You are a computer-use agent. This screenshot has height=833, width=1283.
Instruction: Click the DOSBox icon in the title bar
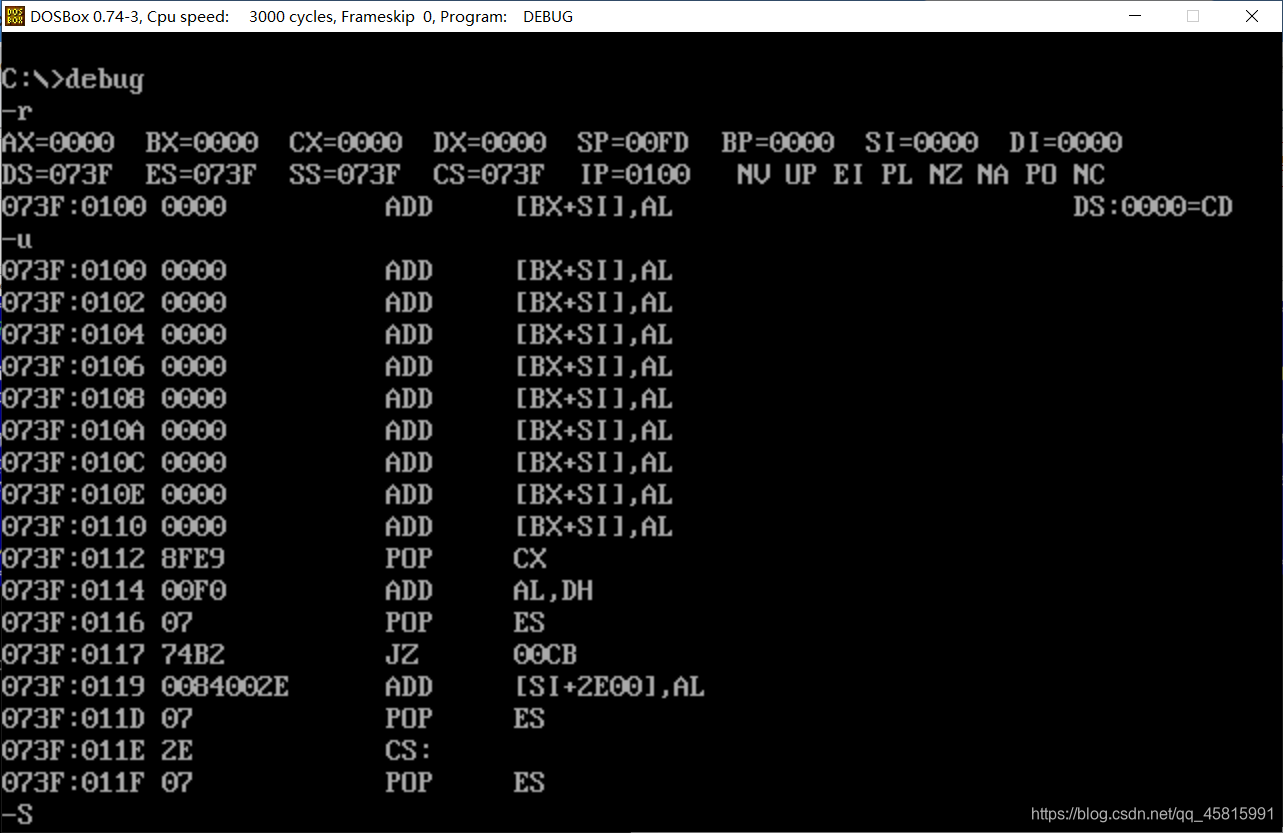click(x=14, y=16)
